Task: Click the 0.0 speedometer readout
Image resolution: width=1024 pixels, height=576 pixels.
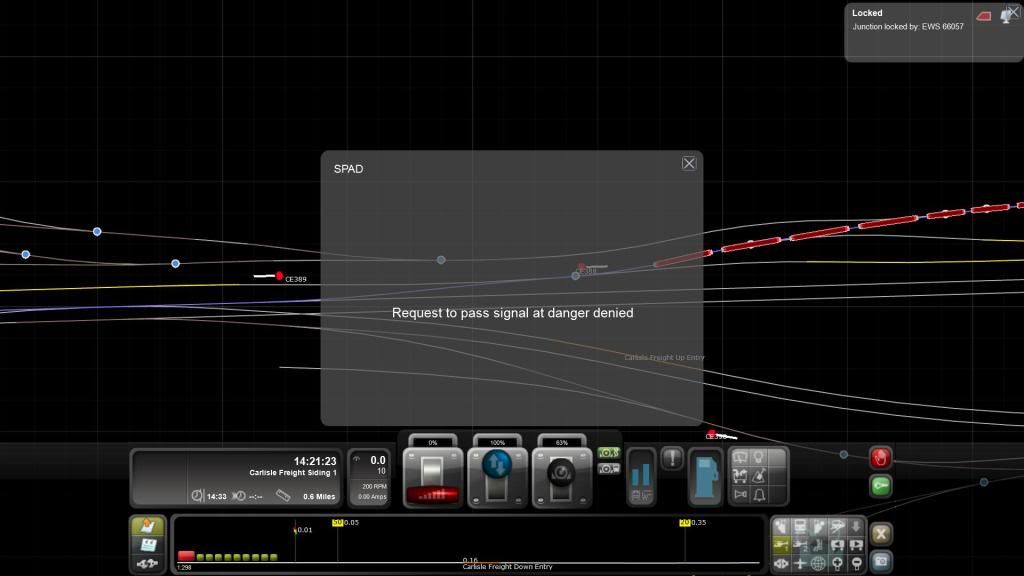Action: click(377, 460)
